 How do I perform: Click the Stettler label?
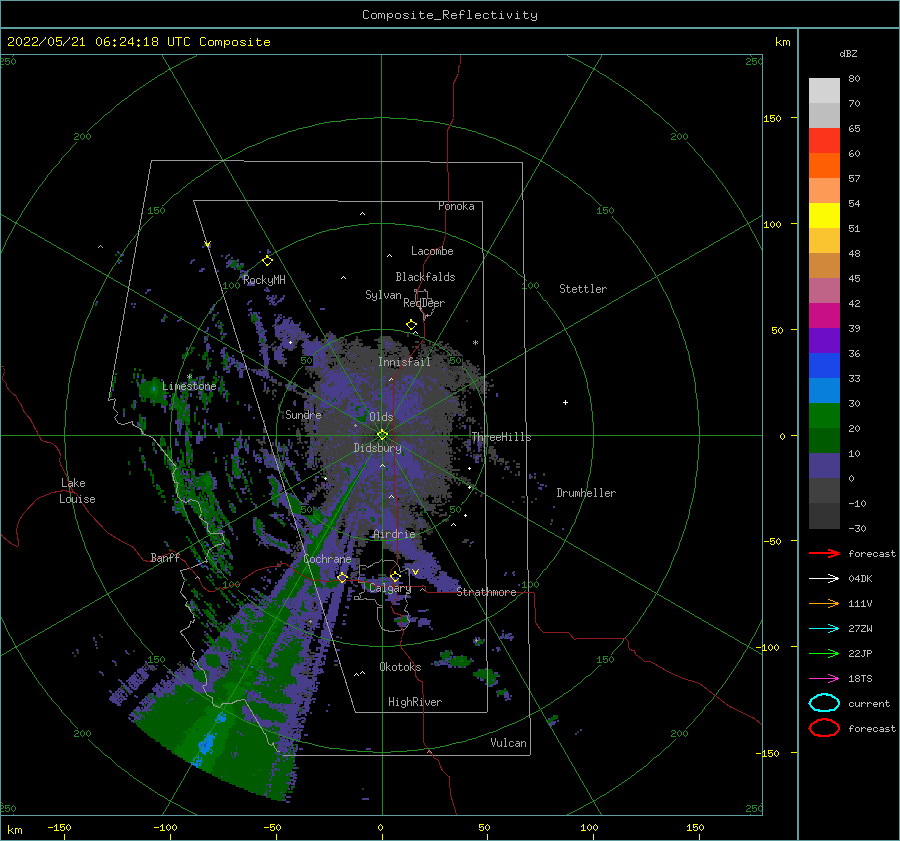[x=583, y=289]
